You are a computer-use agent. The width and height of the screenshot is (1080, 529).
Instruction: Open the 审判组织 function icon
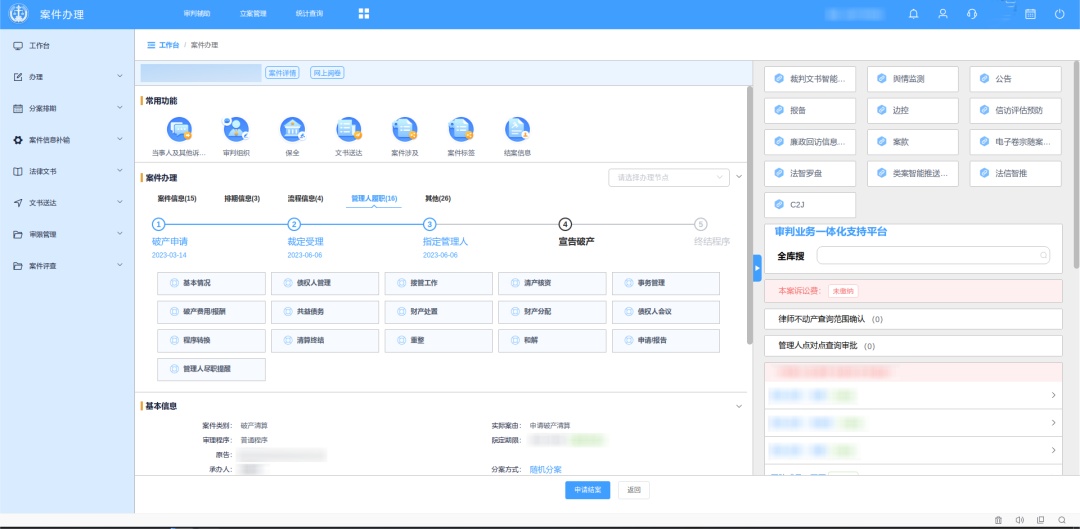236,129
